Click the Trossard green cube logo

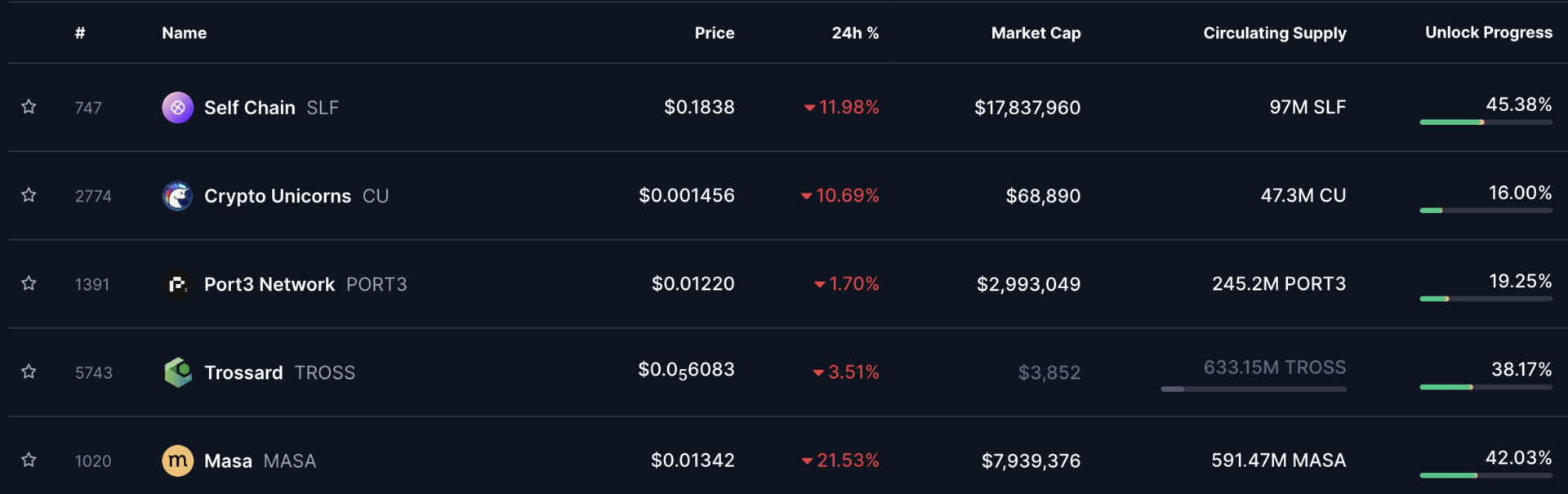pos(177,372)
